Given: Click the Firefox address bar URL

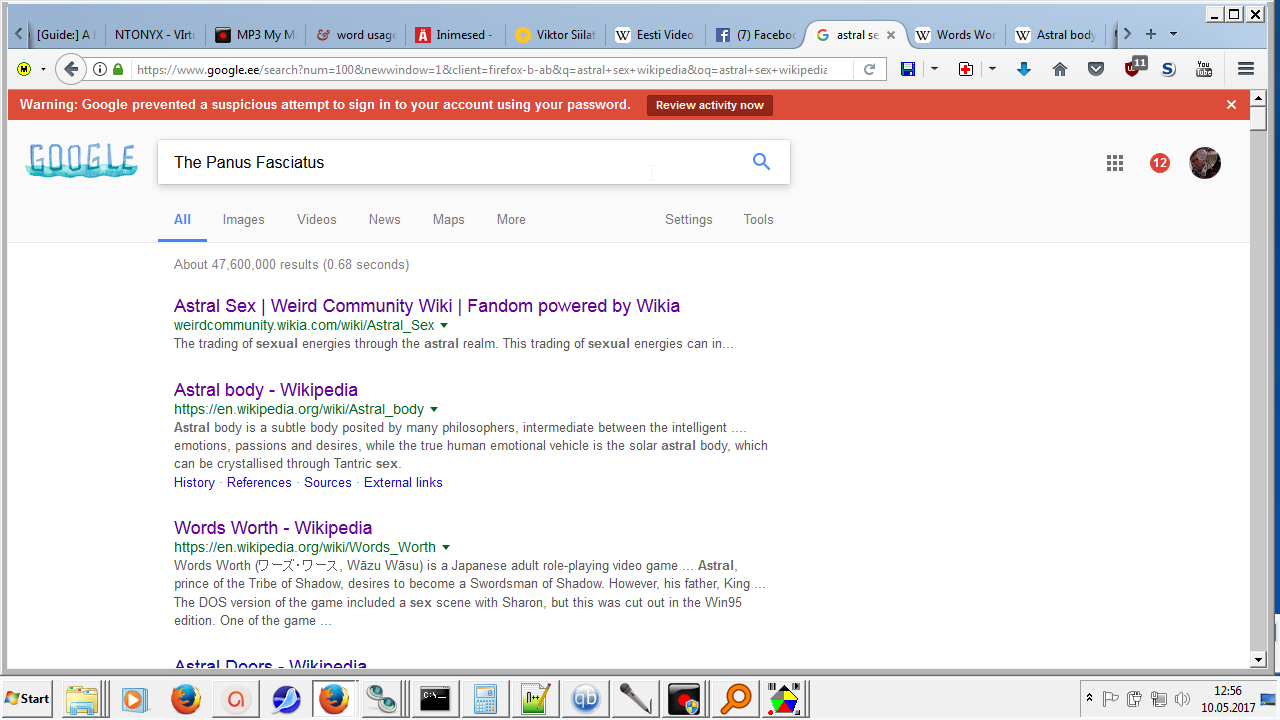Looking at the screenshot, I should tap(482, 70).
